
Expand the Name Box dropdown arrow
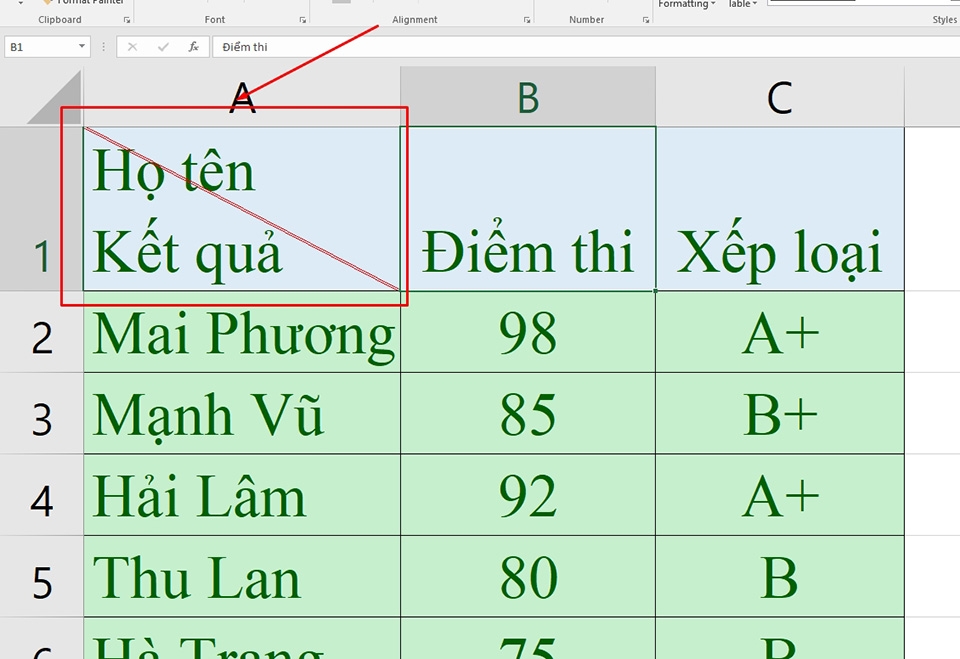81,47
